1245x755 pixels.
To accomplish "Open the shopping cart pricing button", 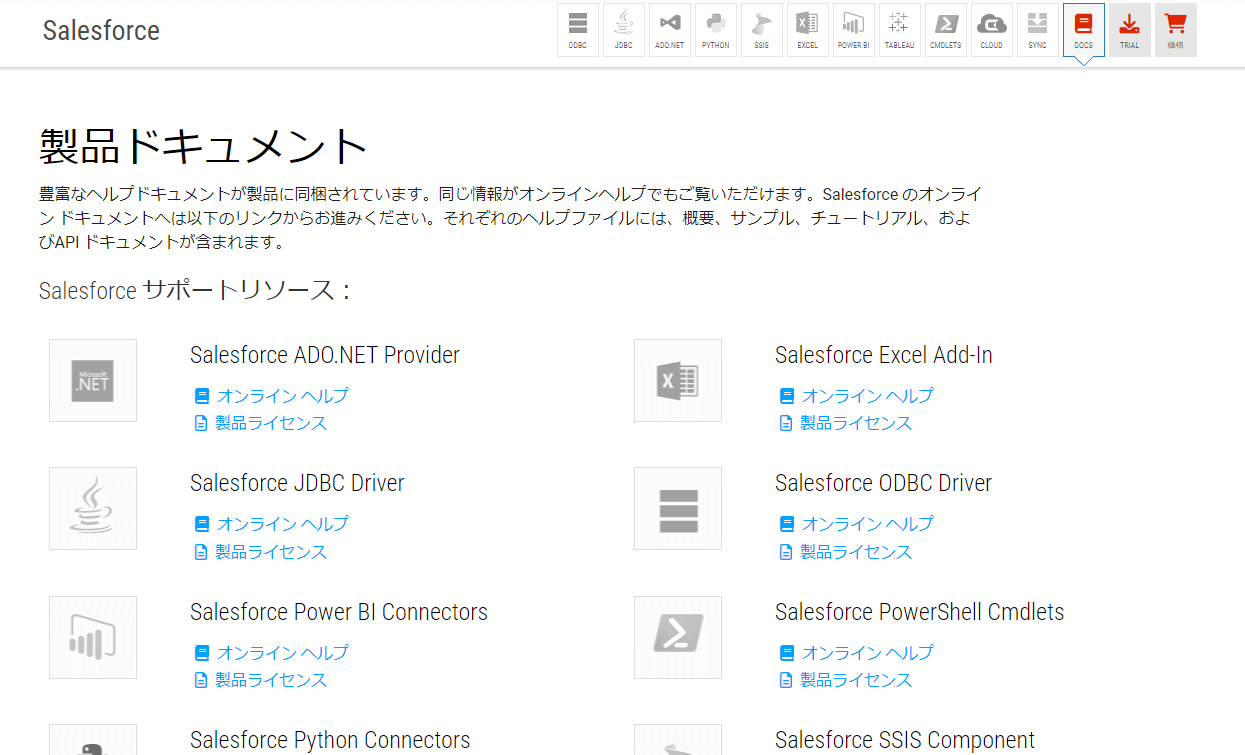I will [1176, 30].
